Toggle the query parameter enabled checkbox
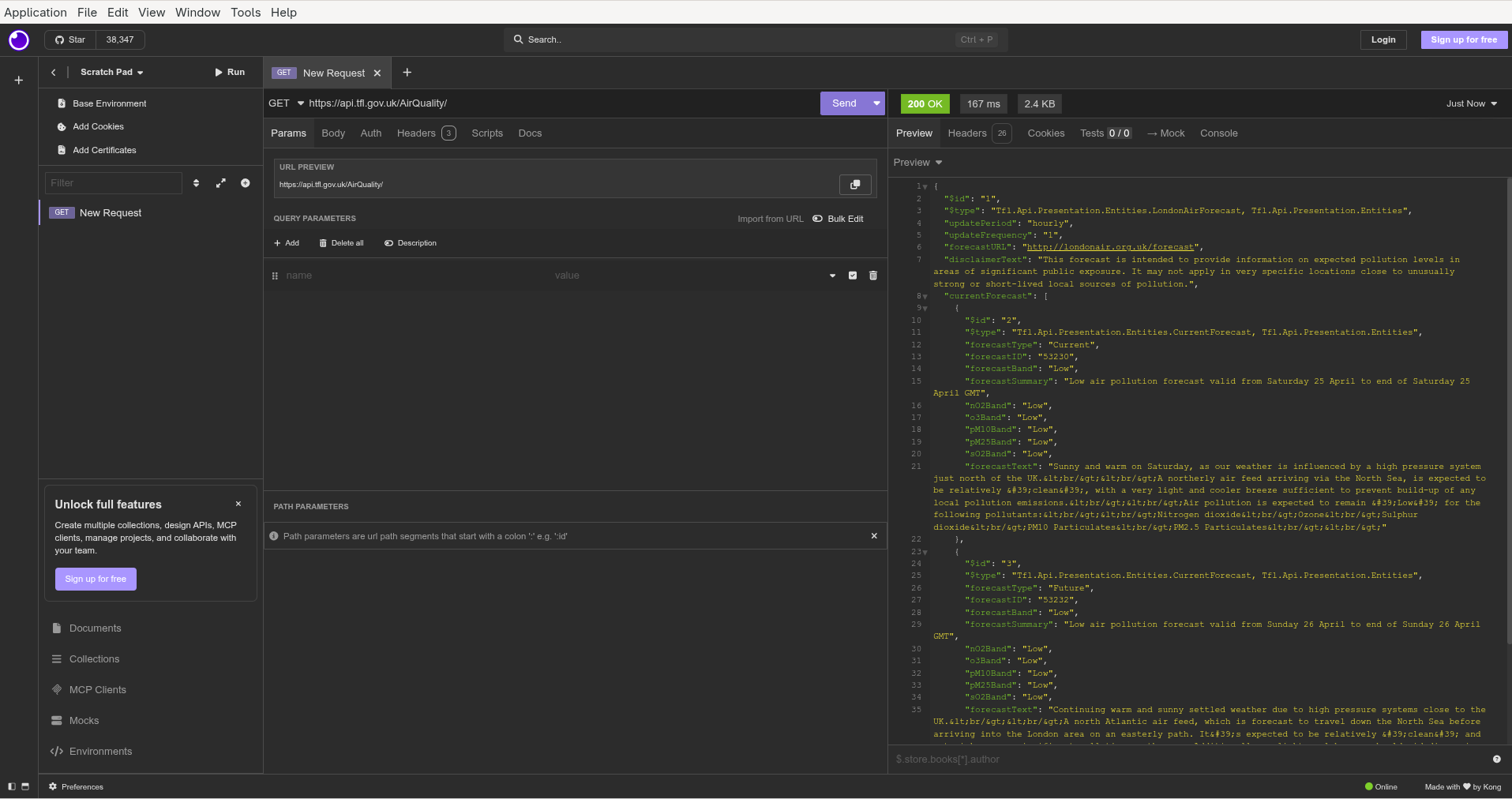The width and height of the screenshot is (1512, 799). click(853, 276)
